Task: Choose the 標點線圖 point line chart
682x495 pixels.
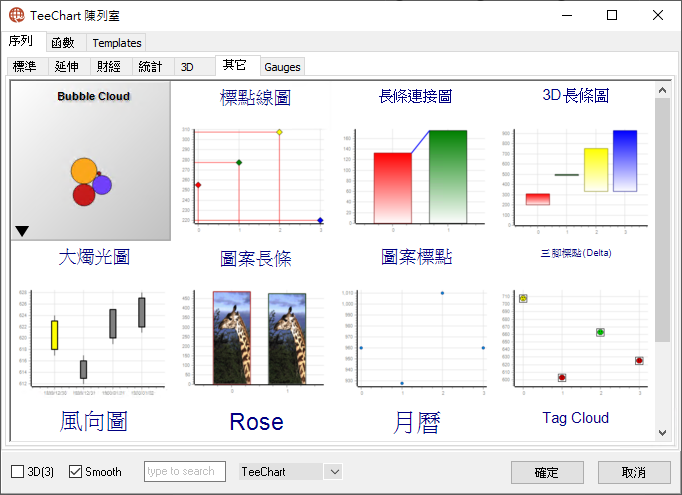Action: (x=255, y=161)
